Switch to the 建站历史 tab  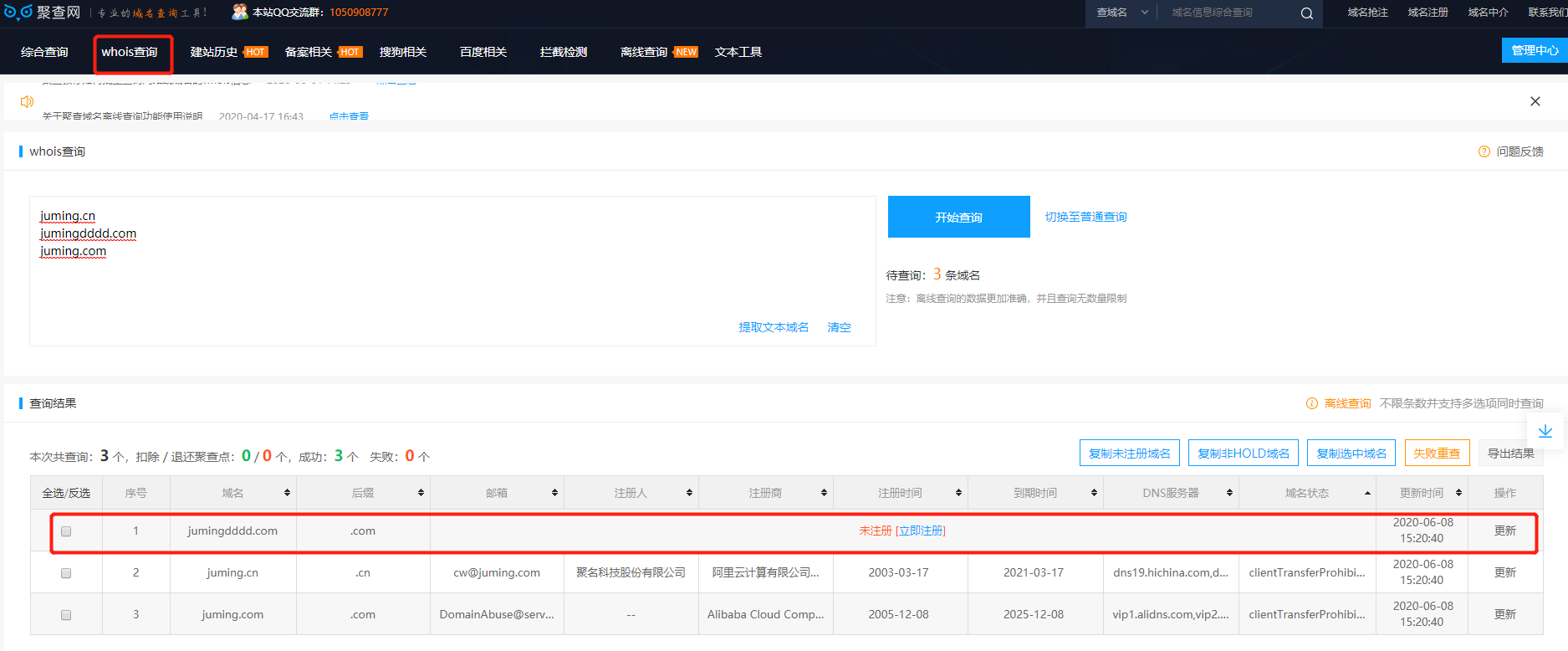214,52
